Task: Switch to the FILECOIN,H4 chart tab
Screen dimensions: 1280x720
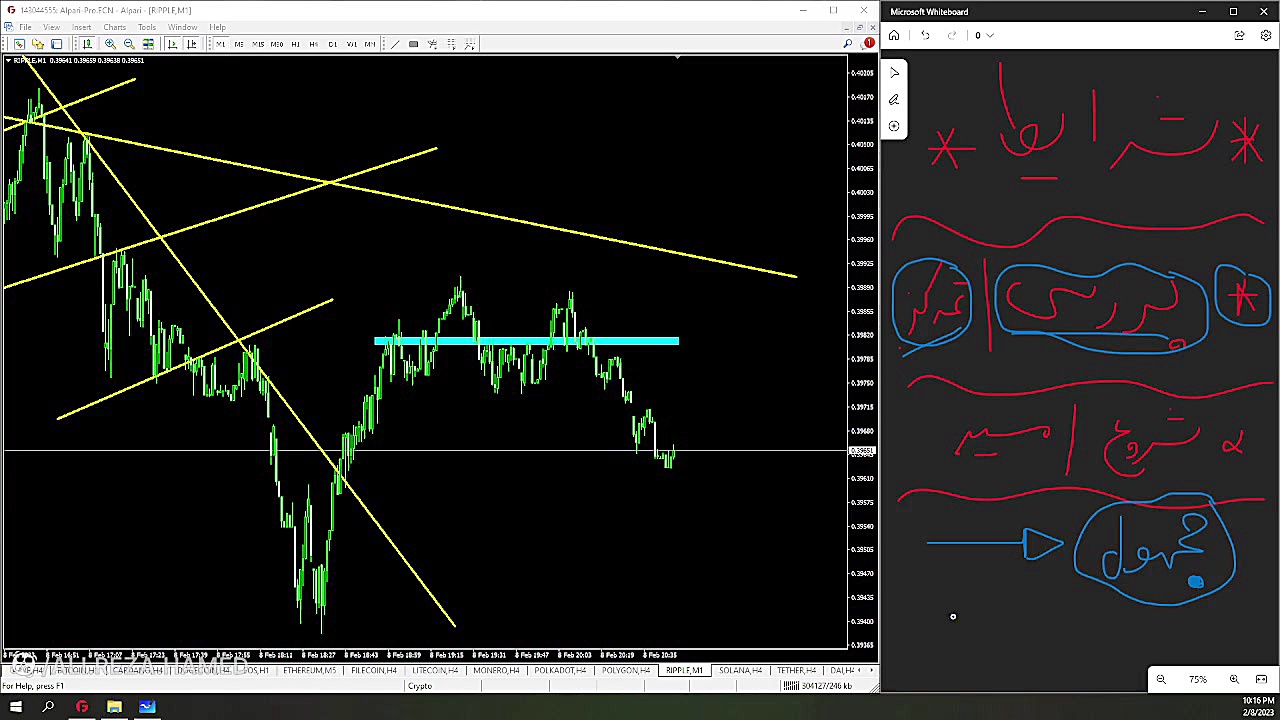Action: (373, 670)
